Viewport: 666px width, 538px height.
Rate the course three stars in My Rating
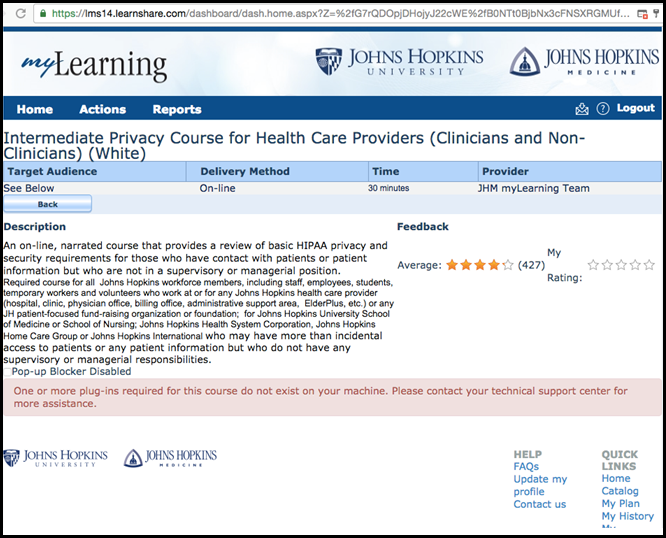(x=621, y=265)
